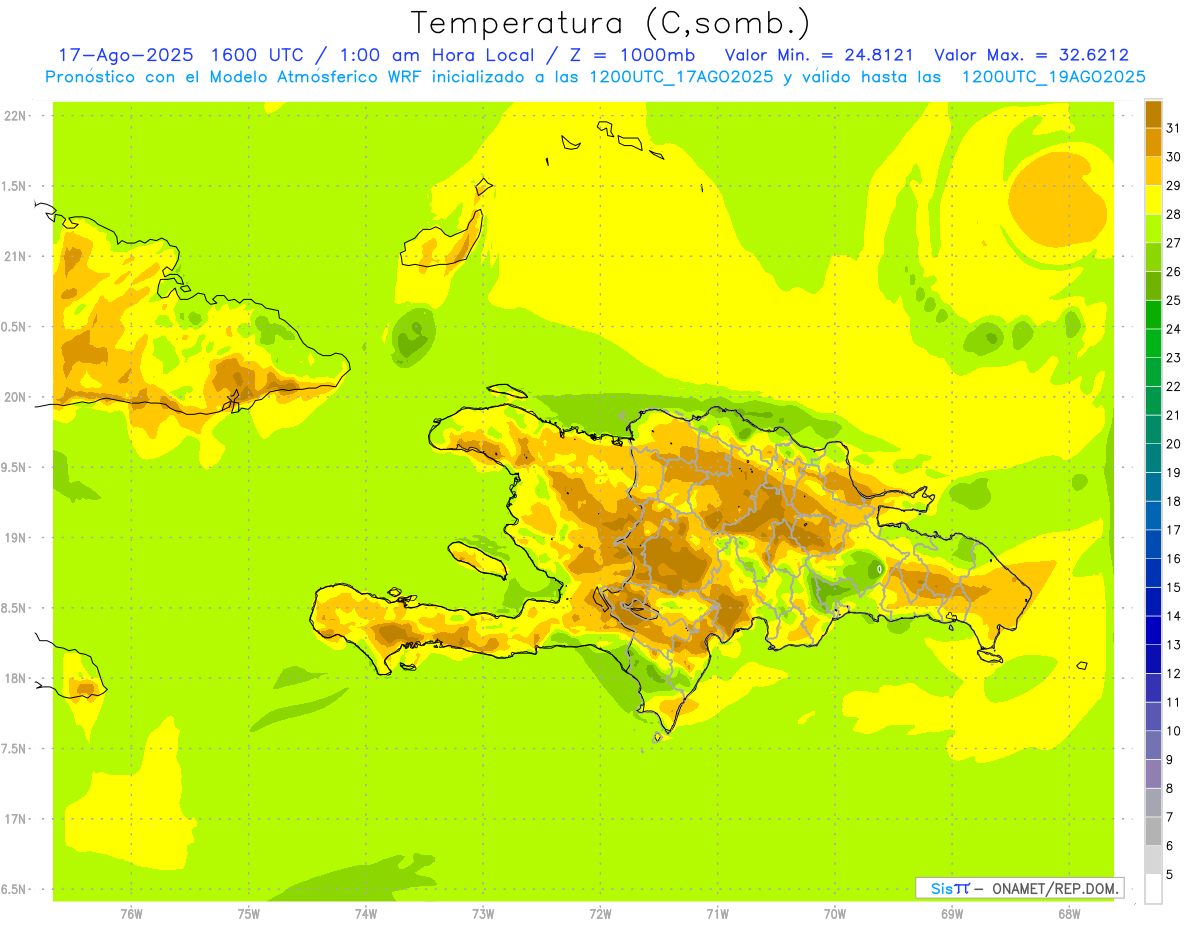
Task: Click the "Valor Max. = 32.6212" text
Action: [x=1031, y=55]
